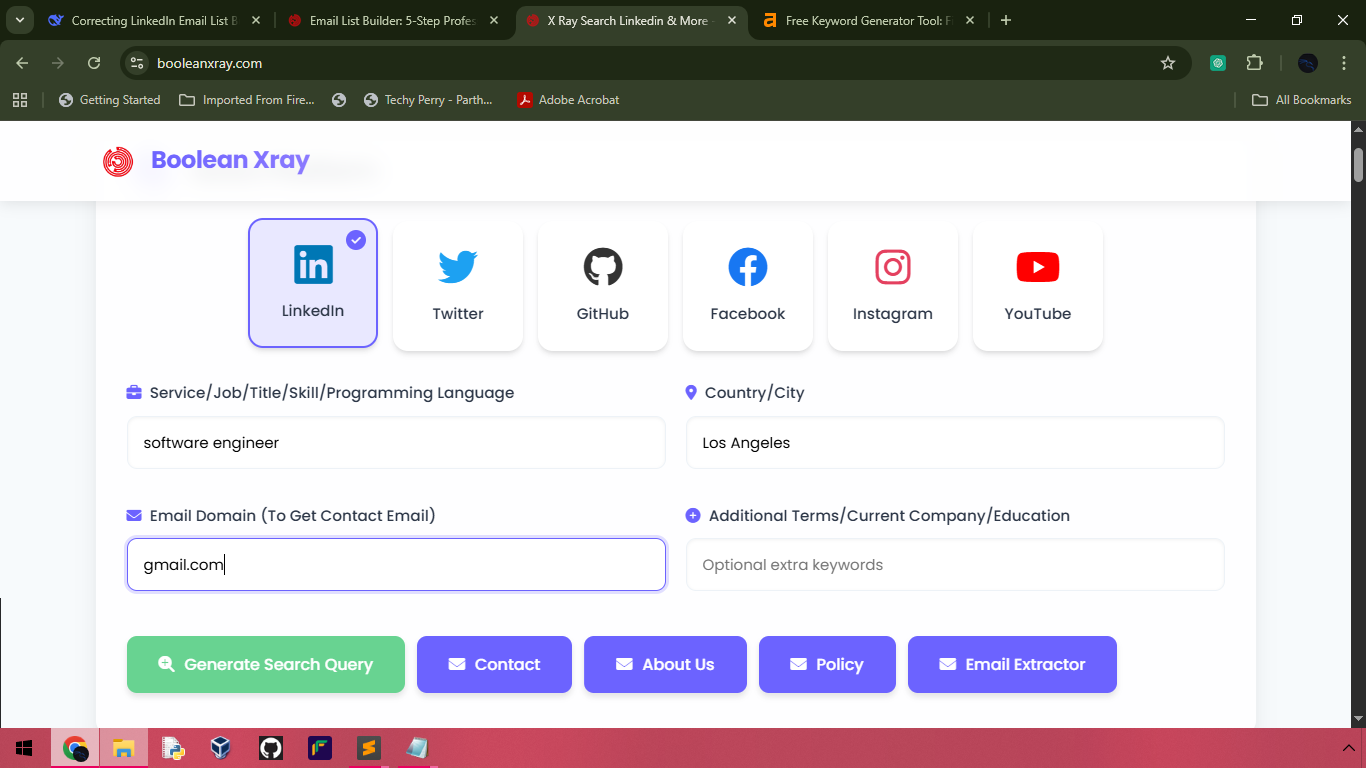Toggle the selected LinkedIn platform card
The image size is (1366, 768).
pos(313,283)
